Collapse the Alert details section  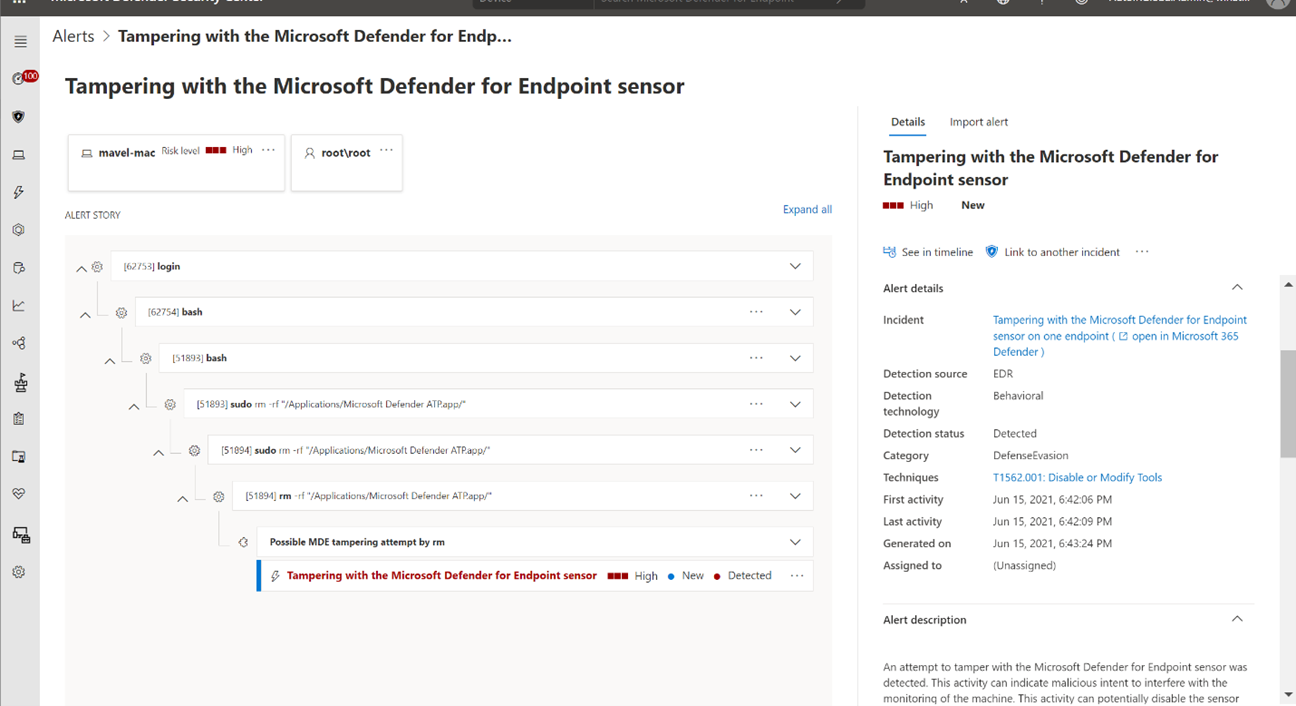(1237, 288)
